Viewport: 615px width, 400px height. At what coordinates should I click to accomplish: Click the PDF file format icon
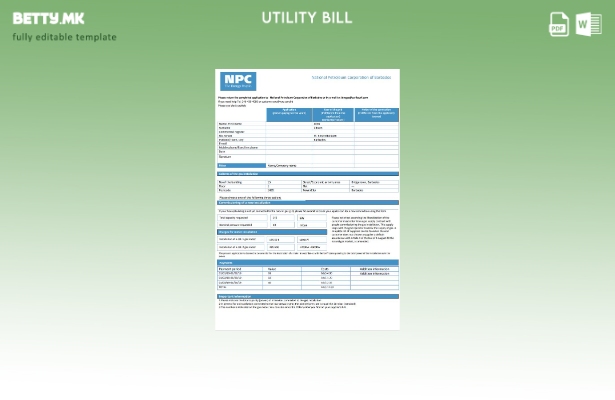click(x=560, y=25)
